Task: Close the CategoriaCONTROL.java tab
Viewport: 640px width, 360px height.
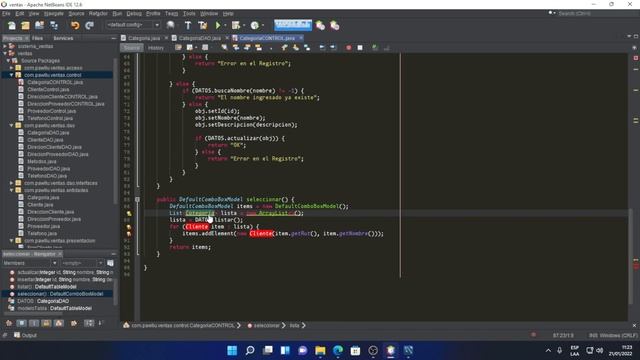Action: click(x=301, y=38)
